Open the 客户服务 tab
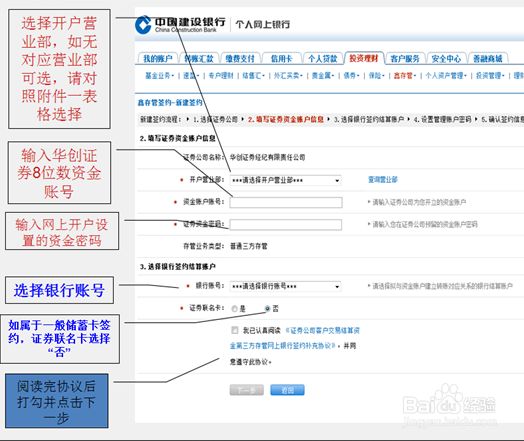The height and width of the screenshot is (441, 524). (405, 59)
